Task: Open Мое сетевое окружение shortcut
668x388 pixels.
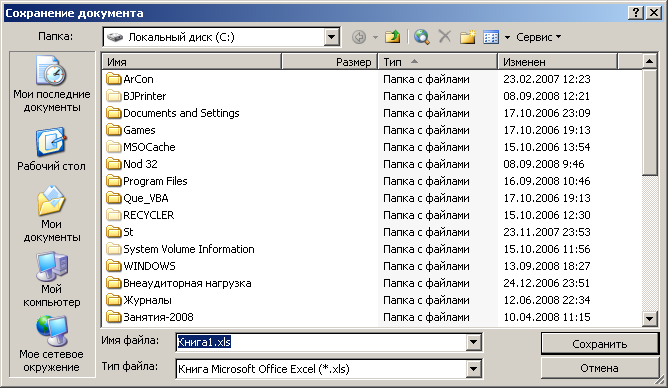Action: (52, 344)
